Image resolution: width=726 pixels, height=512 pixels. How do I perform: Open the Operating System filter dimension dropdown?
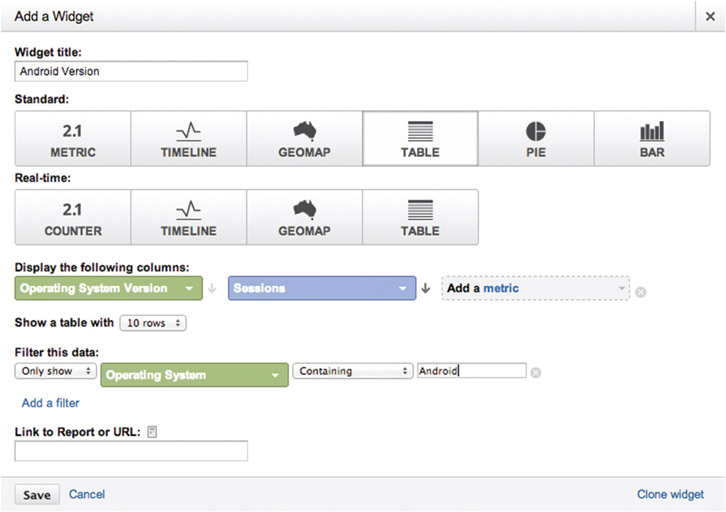[194, 375]
